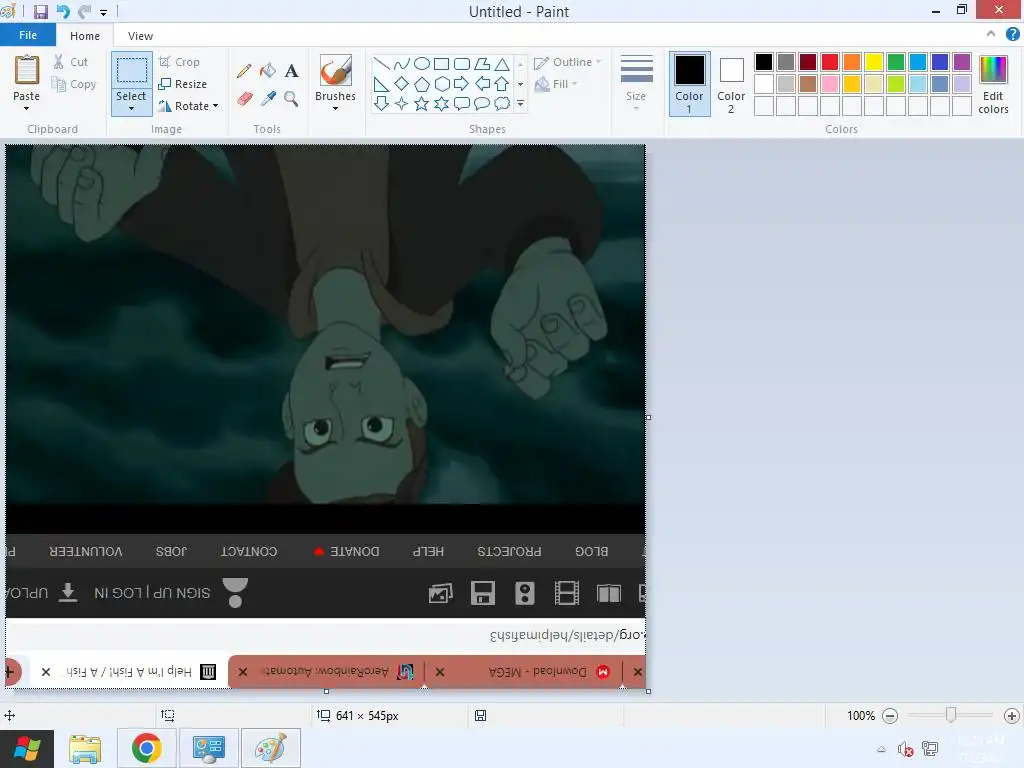Select the Right arrow shape
This screenshot has height=768, width=1024.
[x=462, y=84]
